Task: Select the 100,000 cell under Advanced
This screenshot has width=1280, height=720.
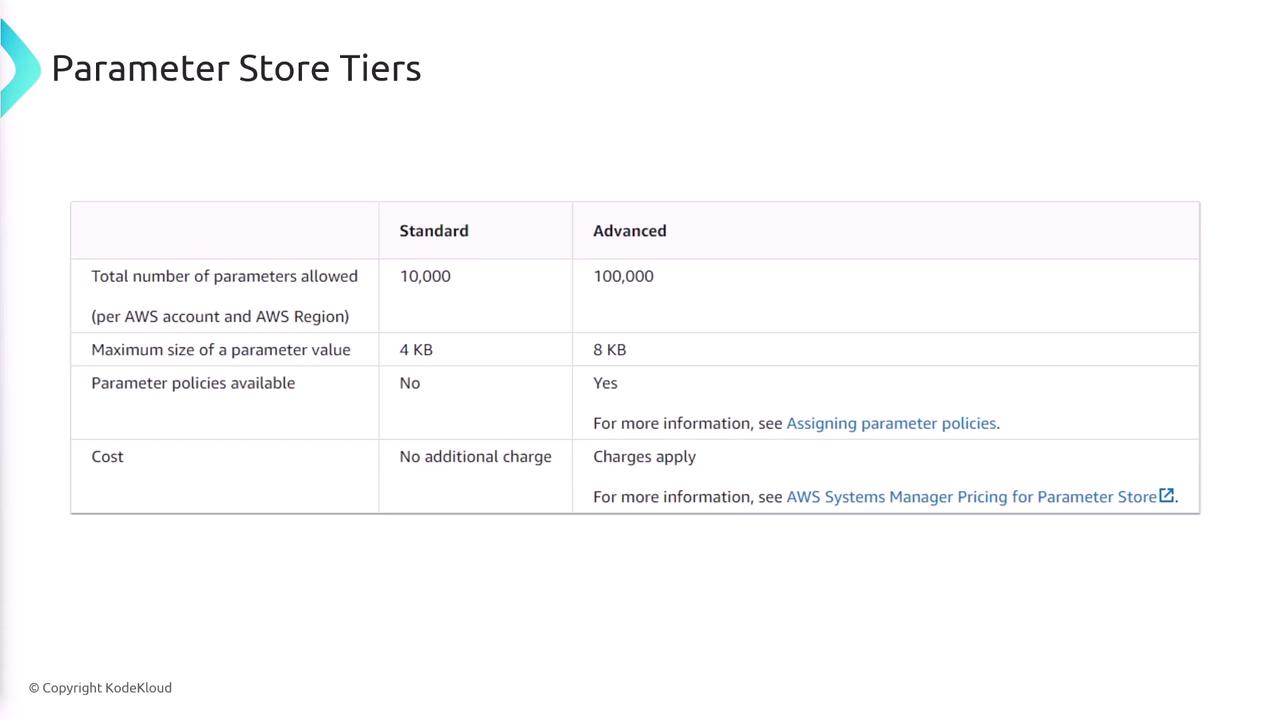Action: (x=623, y=276)
